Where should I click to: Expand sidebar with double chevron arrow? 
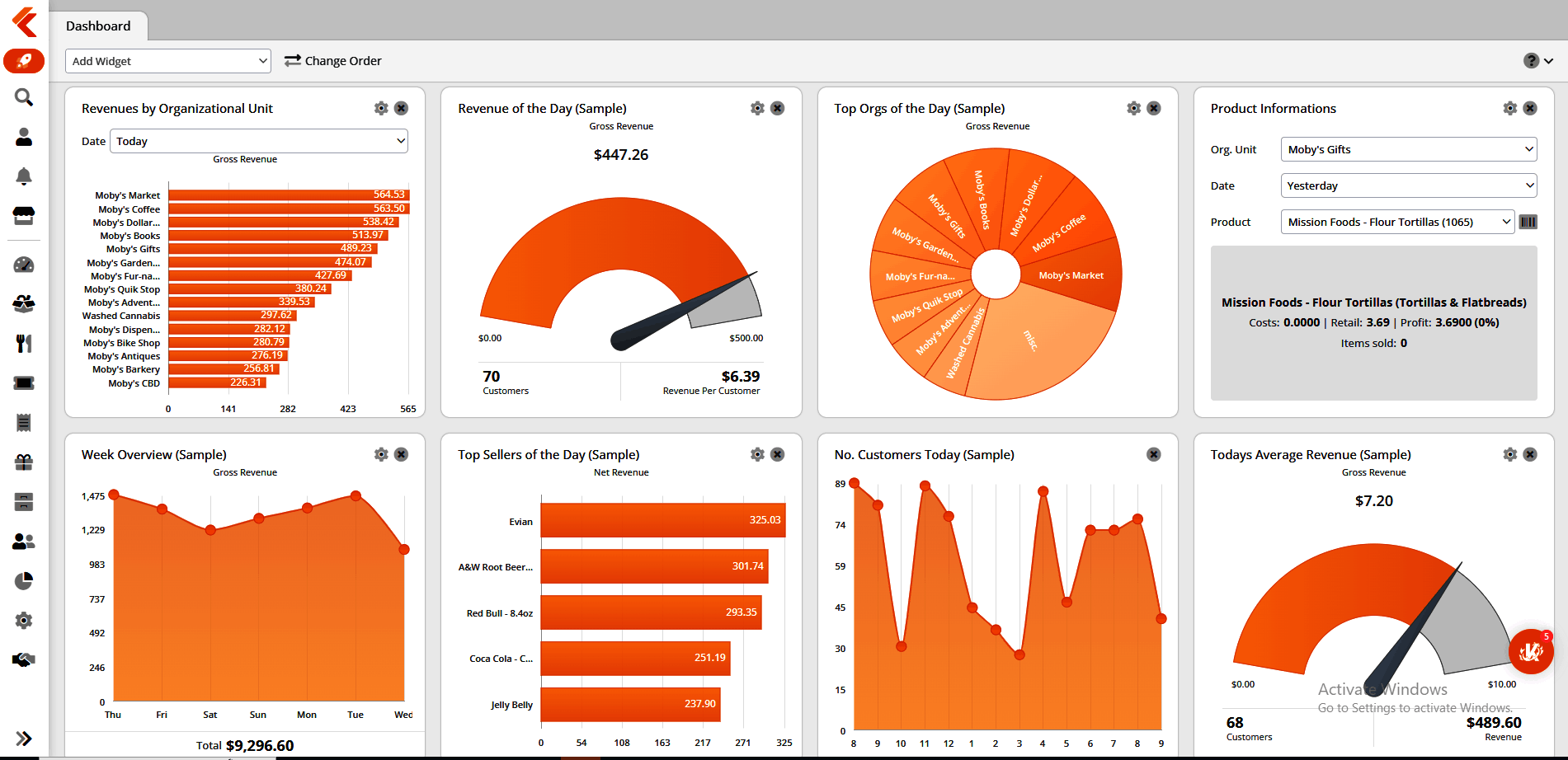coord(24,739)
